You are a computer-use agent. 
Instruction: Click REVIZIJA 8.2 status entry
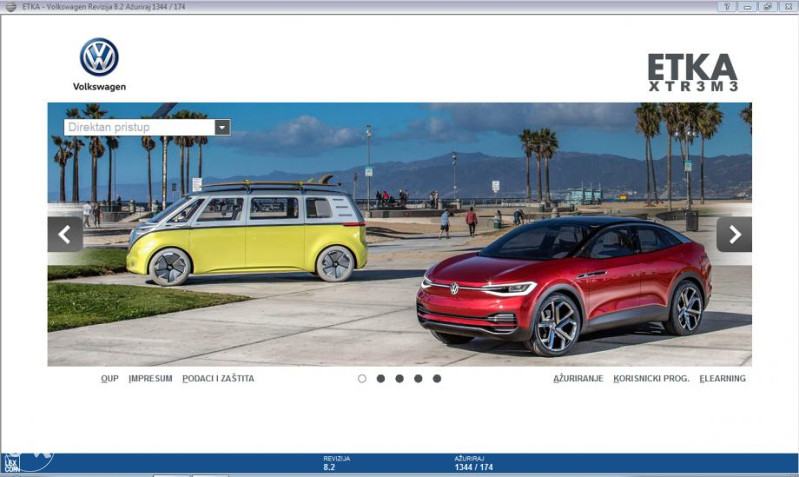point(336,463)
